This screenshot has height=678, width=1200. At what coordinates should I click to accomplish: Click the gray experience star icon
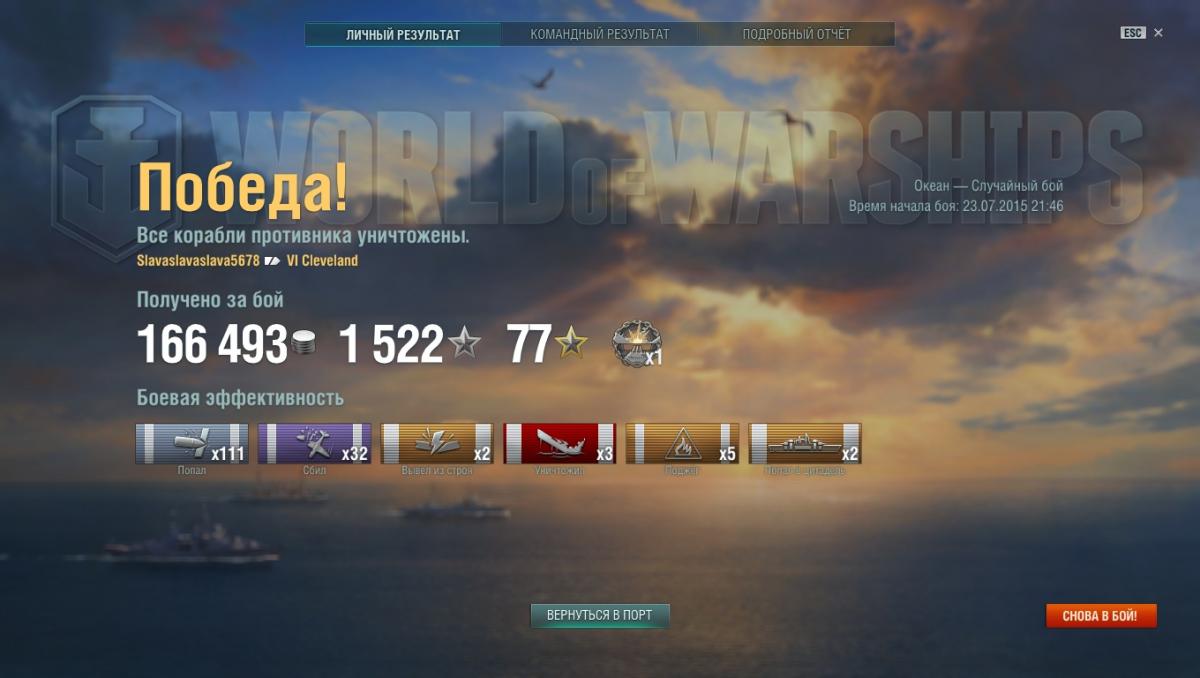(464, 345)
